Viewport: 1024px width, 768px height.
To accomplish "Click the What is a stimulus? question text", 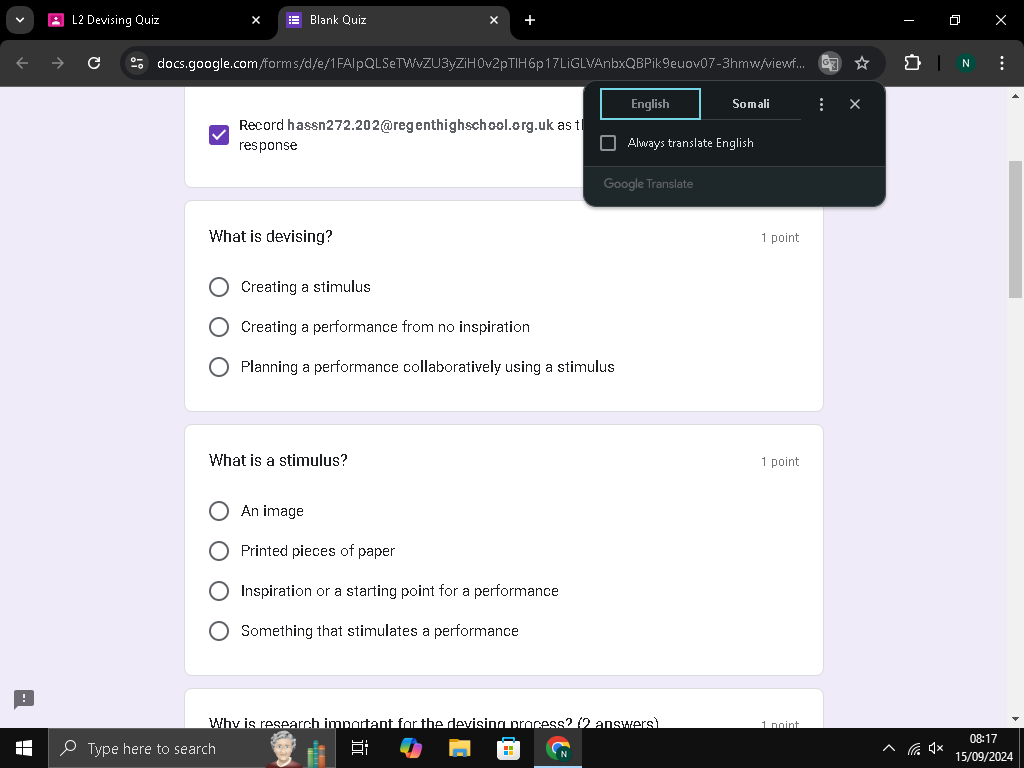I will tap(278, 460).
